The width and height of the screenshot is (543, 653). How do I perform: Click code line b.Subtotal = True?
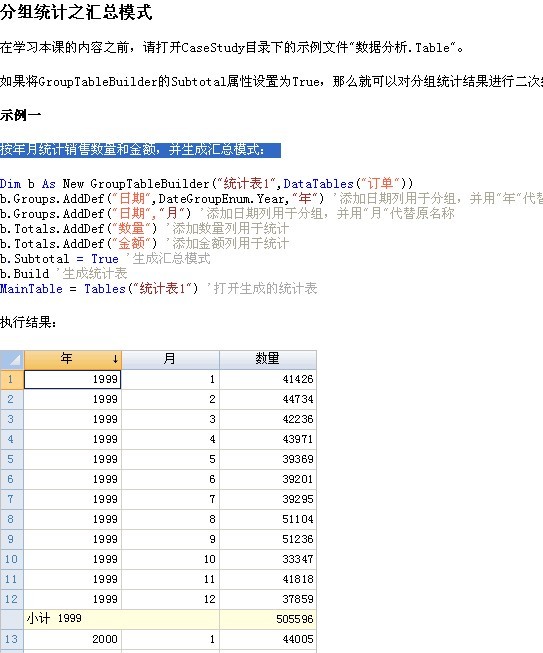point(60,259)
